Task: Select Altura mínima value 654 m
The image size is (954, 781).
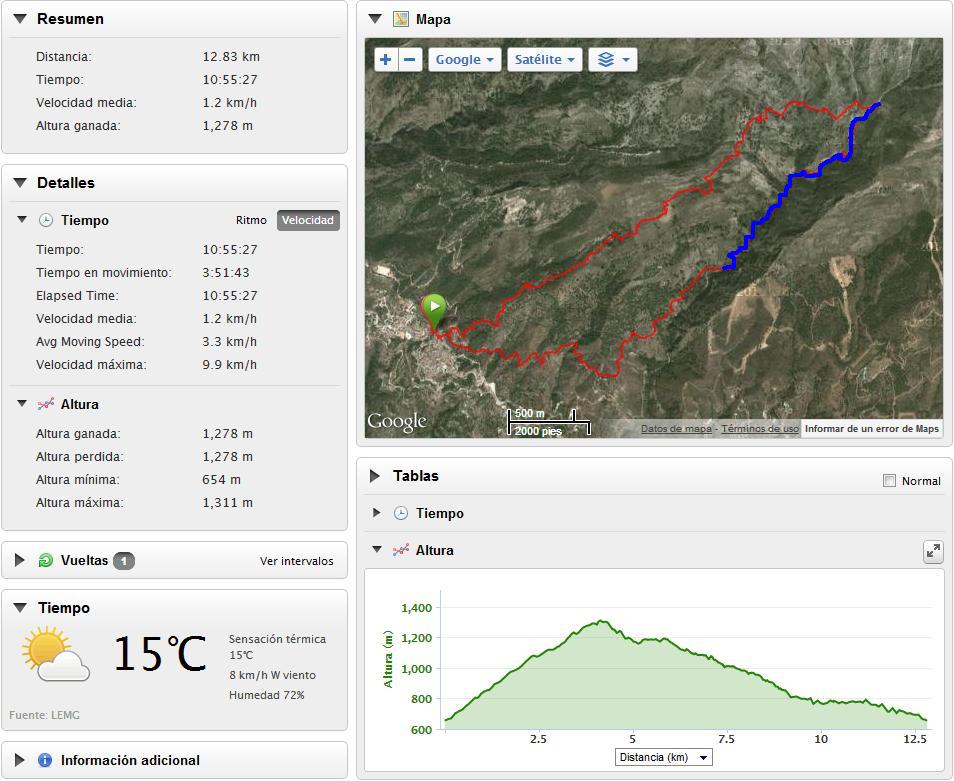Action: (x=221, y=480)
